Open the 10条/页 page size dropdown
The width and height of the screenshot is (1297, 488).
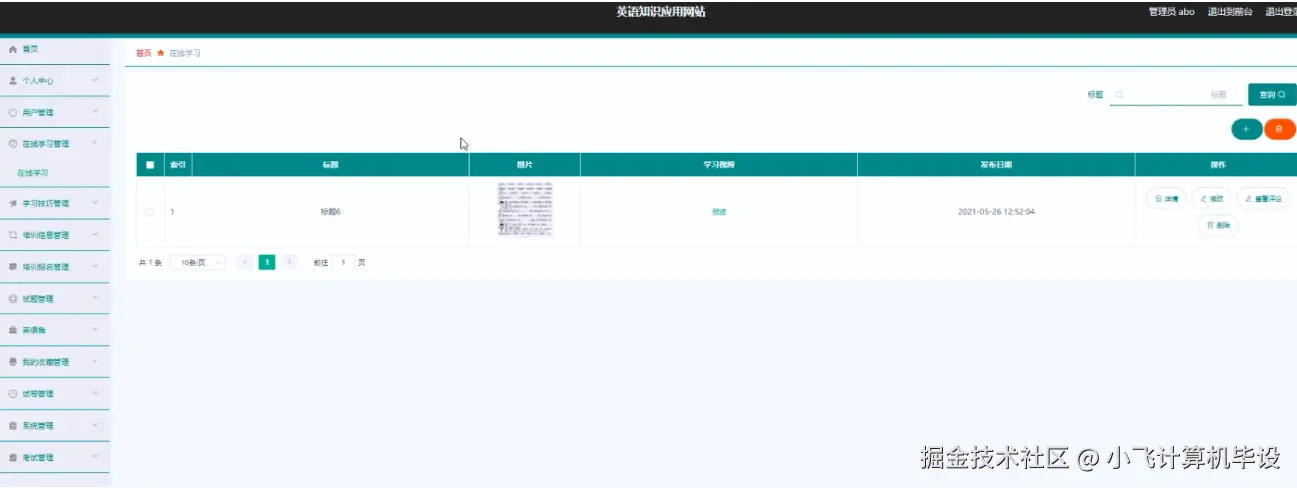click(197, 262)
